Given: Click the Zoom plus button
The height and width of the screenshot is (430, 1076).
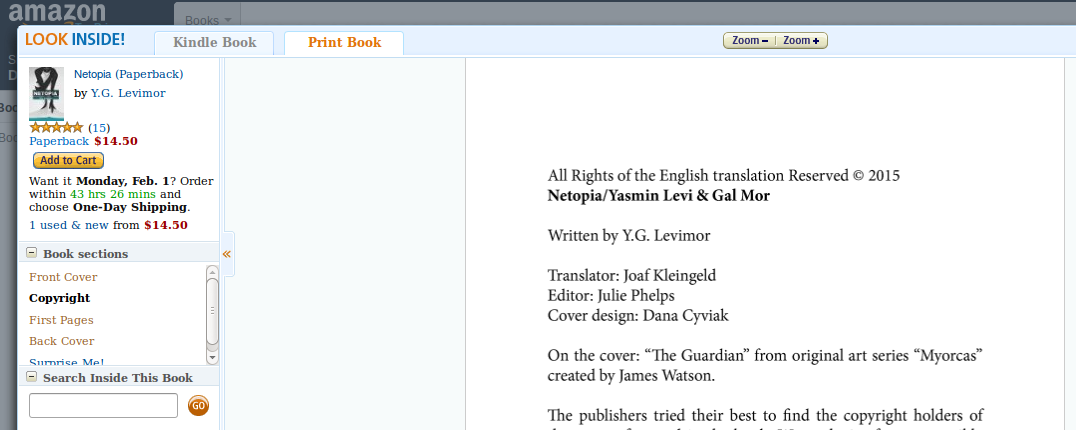Looking at the screenshot, I should pos(802,40).
